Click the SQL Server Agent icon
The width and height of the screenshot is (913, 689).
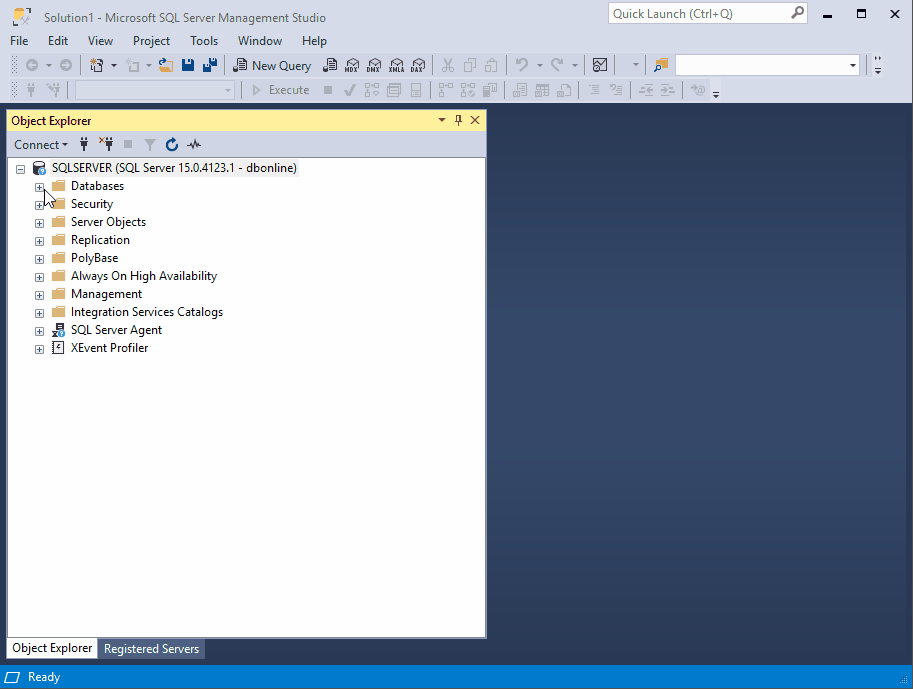click(x=58, y=330)
